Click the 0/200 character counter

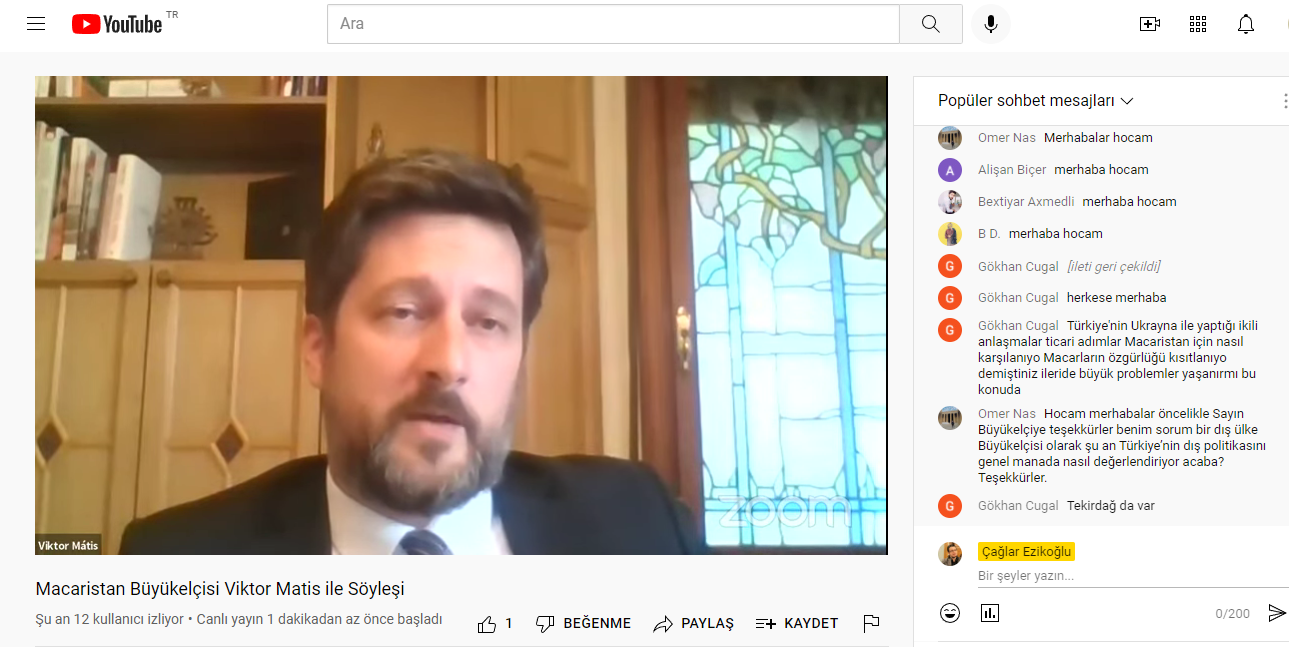[x=1233, y=614]
